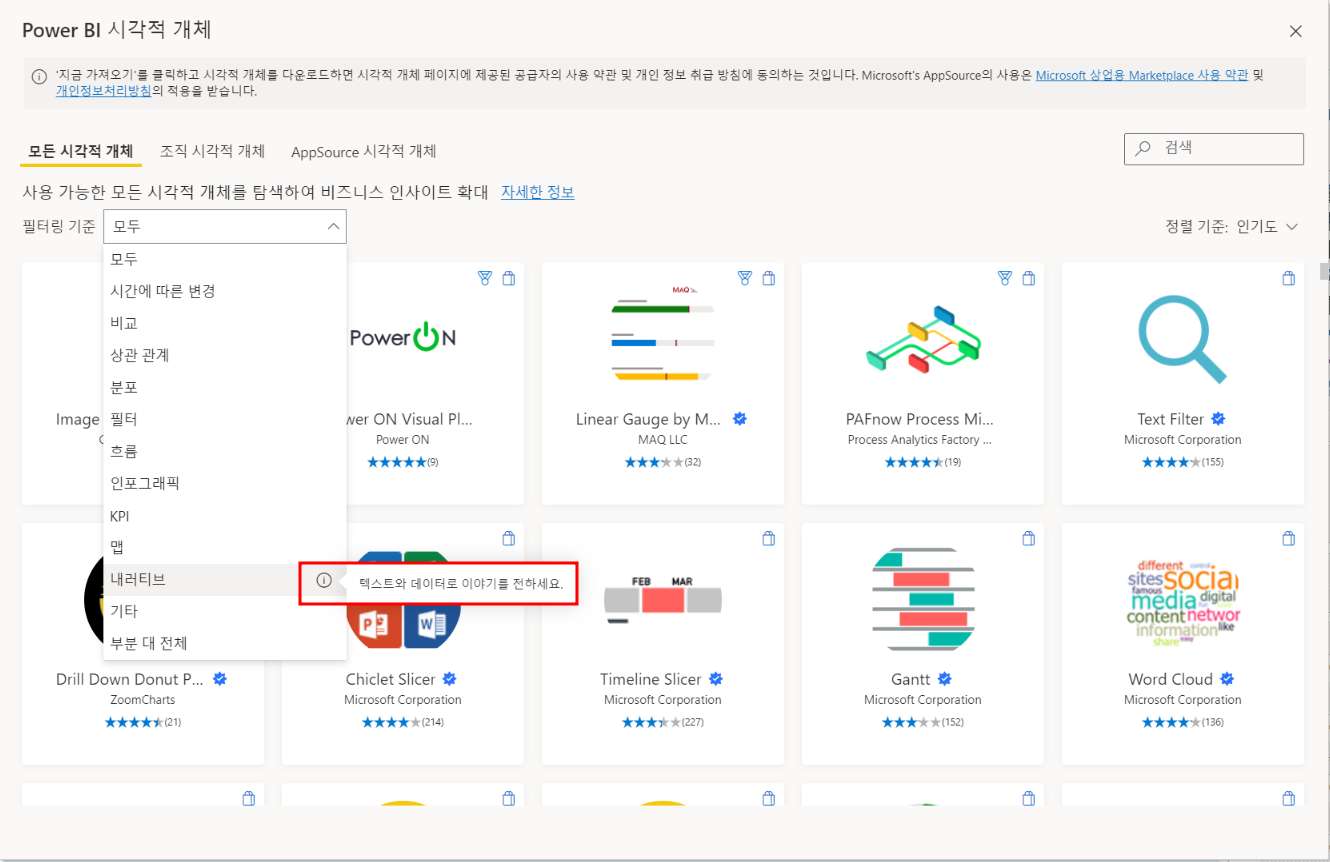Click the blue verified badge beside Gantt

[944, 679]
